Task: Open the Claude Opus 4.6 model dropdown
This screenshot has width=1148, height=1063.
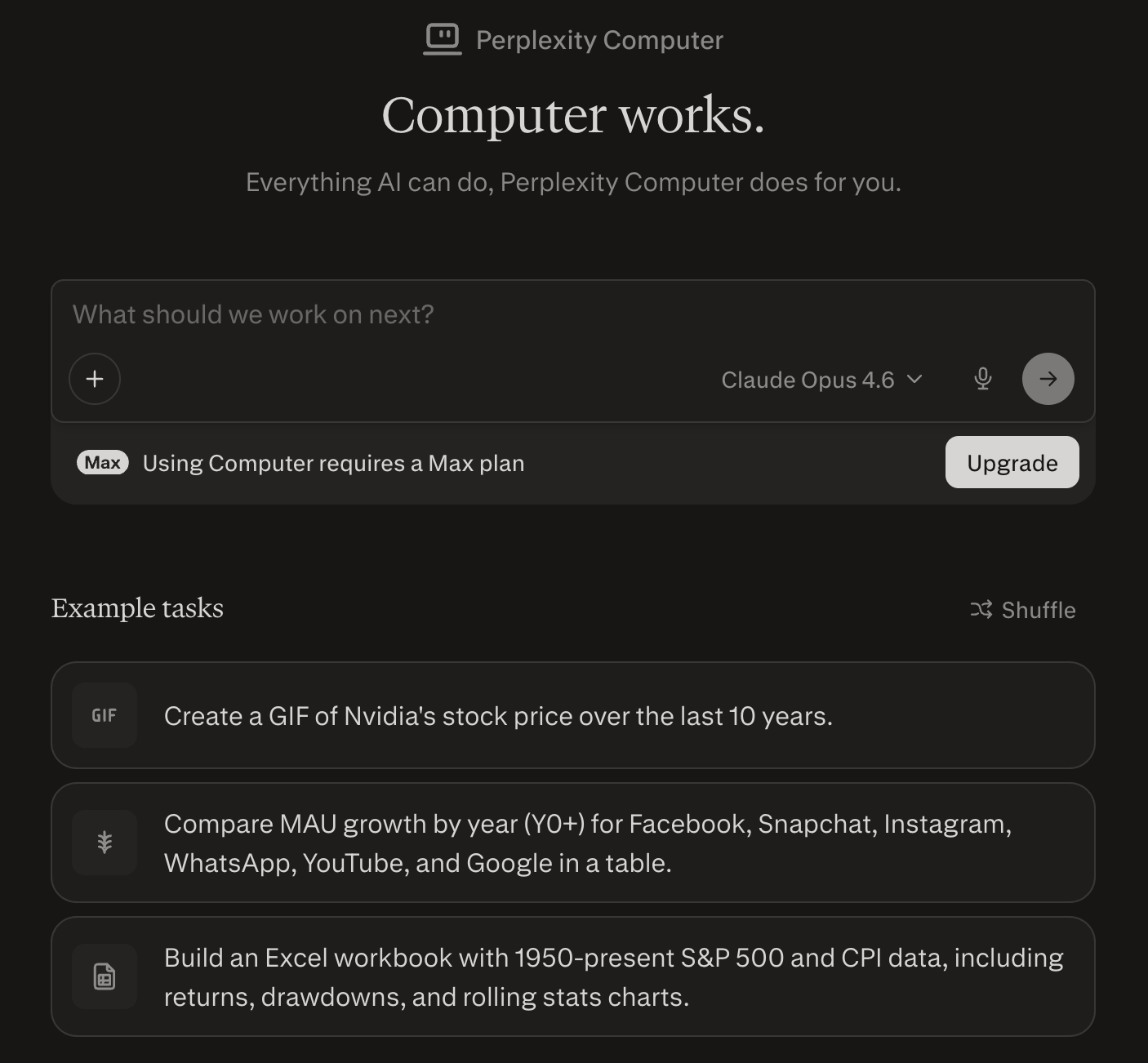Action: pos(808,380)
